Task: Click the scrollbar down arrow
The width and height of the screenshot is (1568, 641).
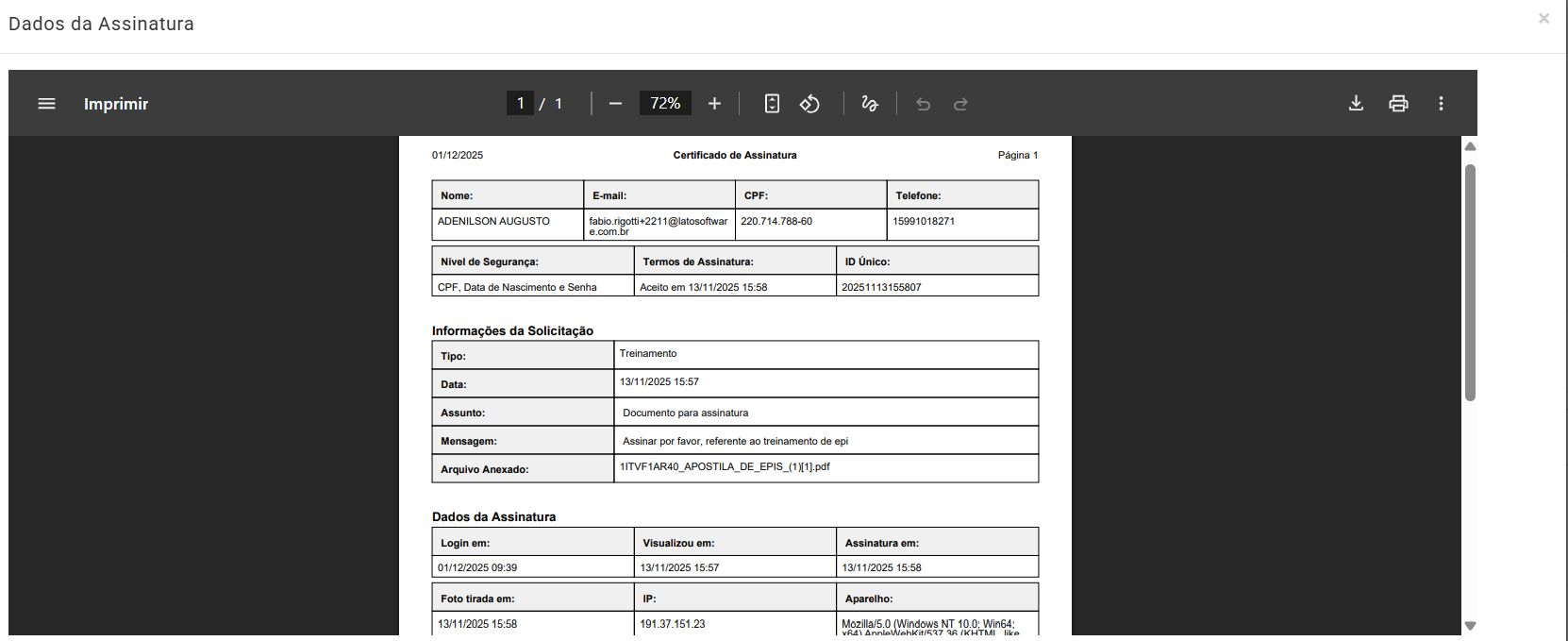Action: (1470, 625)
